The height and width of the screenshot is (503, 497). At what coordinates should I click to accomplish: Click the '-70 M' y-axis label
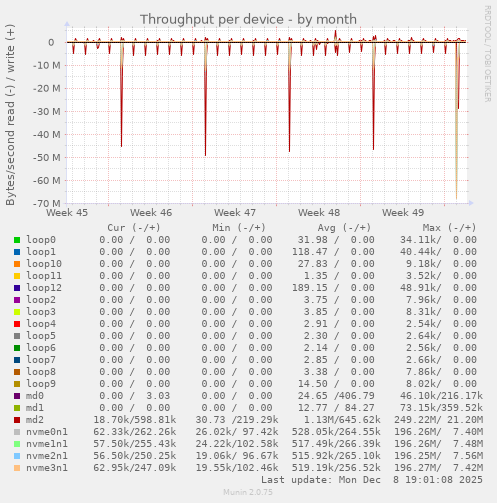click(x=47, y=203)
